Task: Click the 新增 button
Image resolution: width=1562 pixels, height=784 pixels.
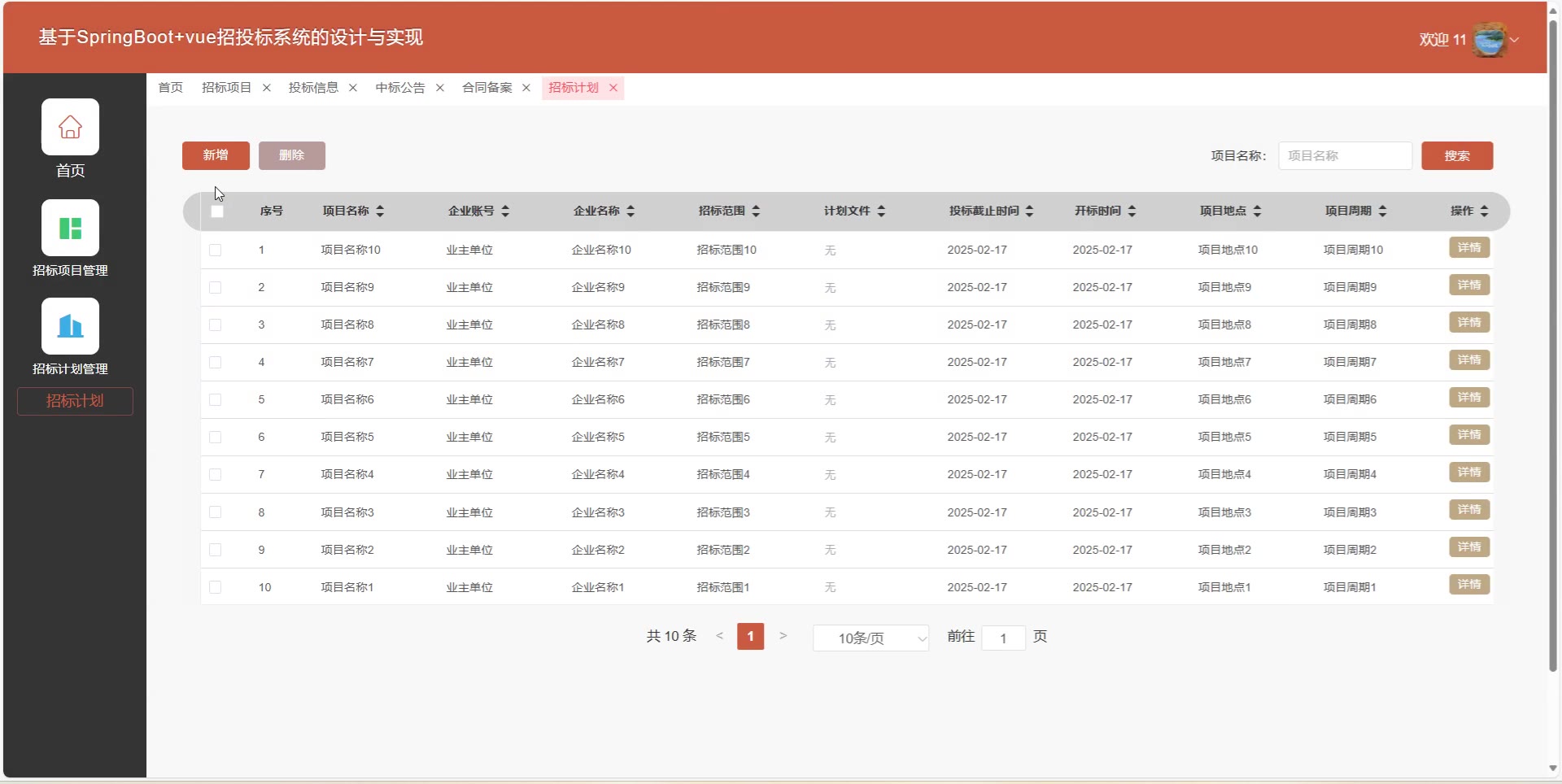Action: click(x=216, y=155)
